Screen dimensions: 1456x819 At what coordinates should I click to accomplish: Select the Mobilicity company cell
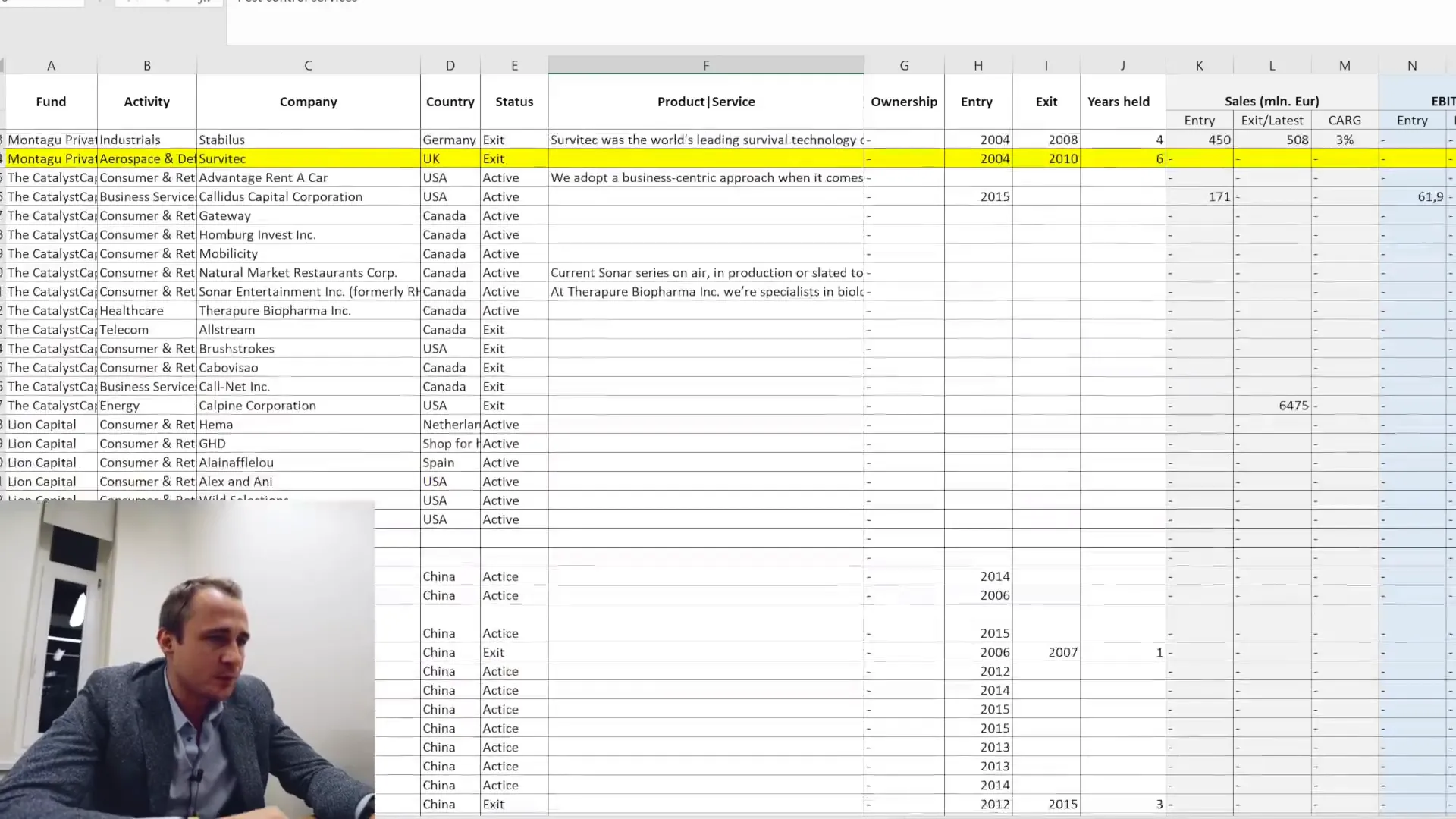pyautogui.click(x=308, y=253)
